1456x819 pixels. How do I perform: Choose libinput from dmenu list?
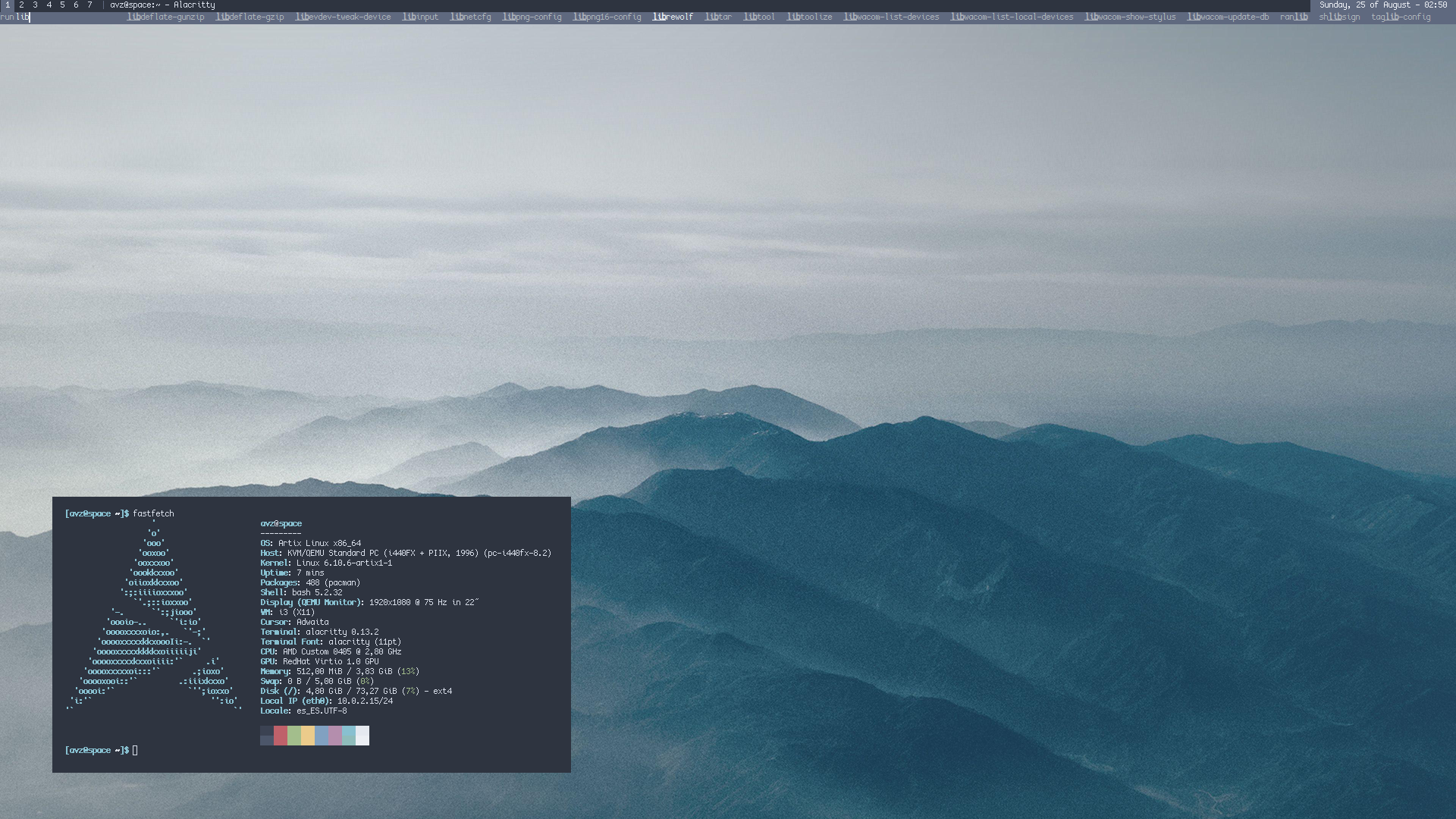(x=420, y=17)
